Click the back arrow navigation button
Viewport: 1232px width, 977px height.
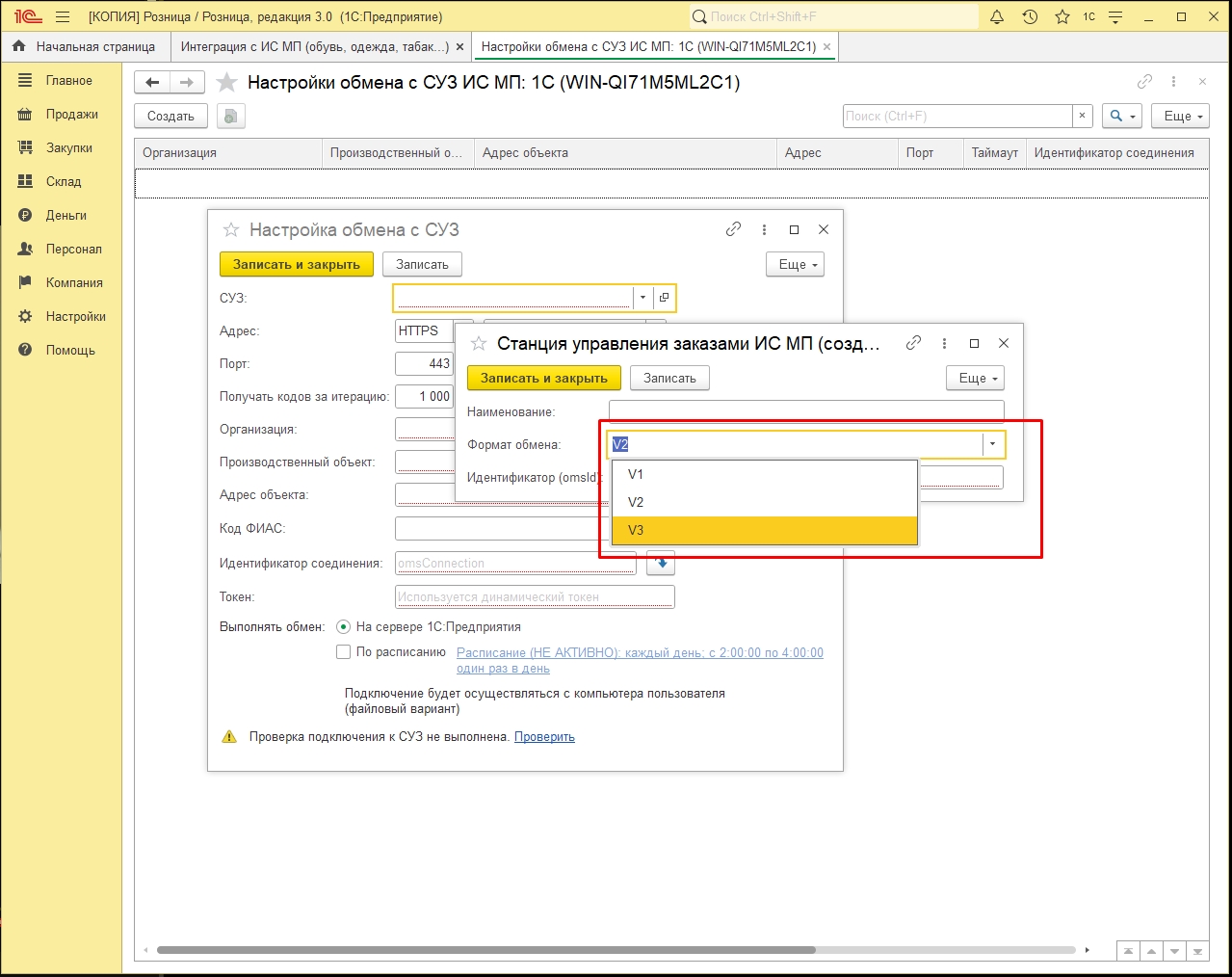152,82
